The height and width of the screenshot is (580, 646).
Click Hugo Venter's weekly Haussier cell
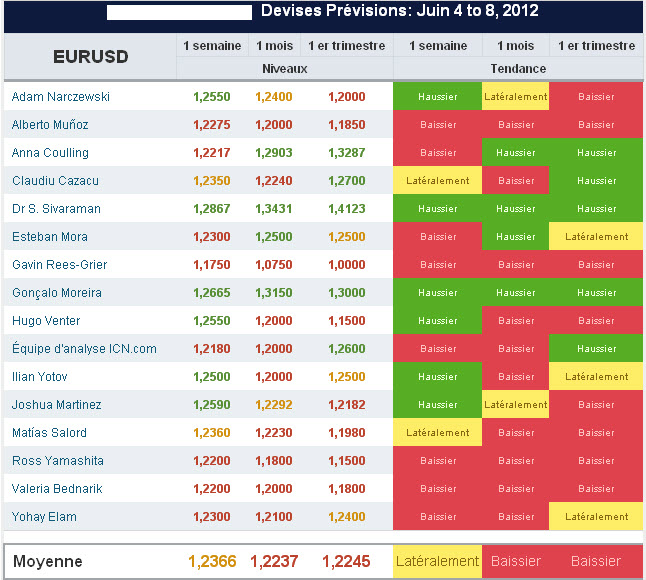tap(438, 320)
